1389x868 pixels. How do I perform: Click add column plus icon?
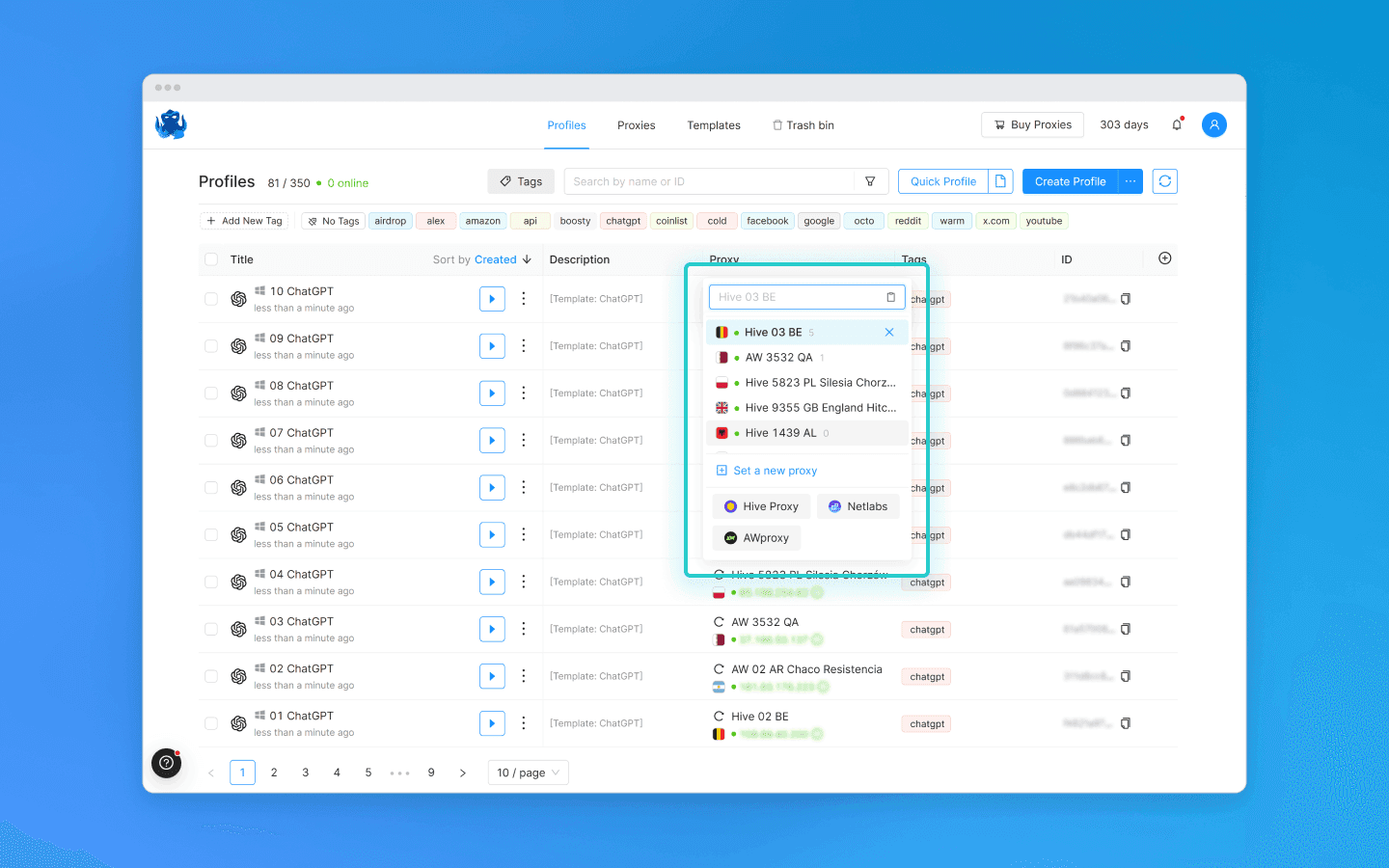(1165, 258)
